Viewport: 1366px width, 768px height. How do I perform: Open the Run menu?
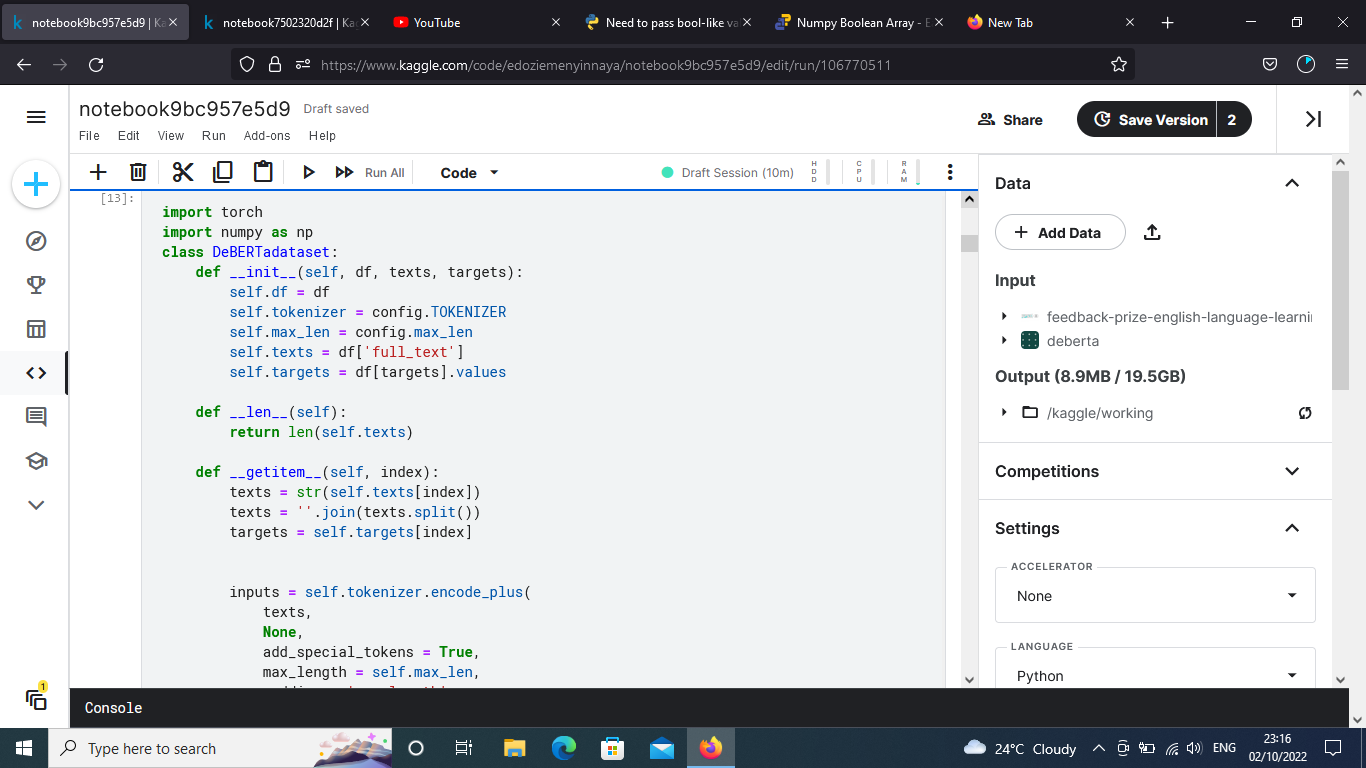[x=214, y=136]
